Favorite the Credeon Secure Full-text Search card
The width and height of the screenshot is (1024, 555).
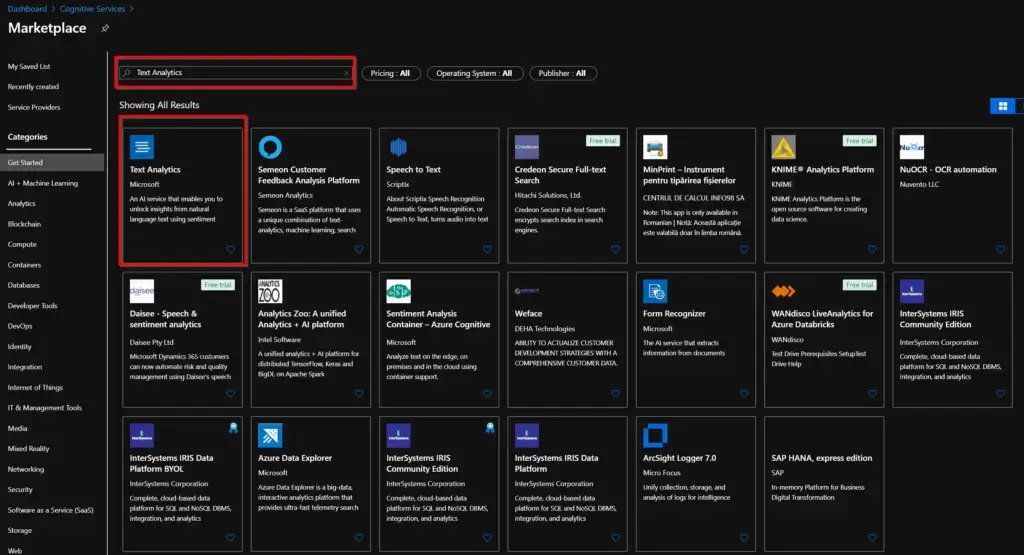click(615, 249)
